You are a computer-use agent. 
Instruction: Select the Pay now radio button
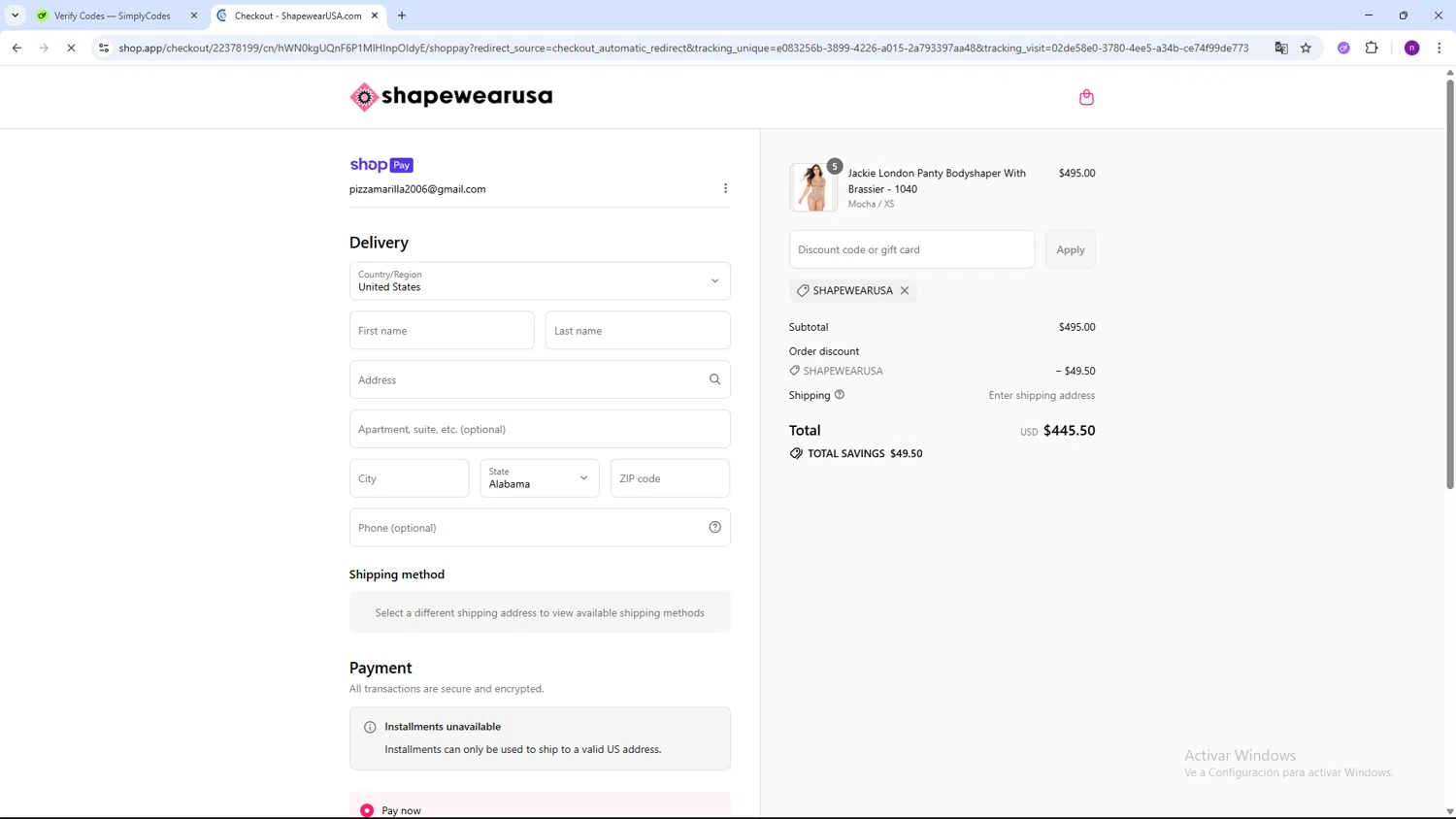367,810
